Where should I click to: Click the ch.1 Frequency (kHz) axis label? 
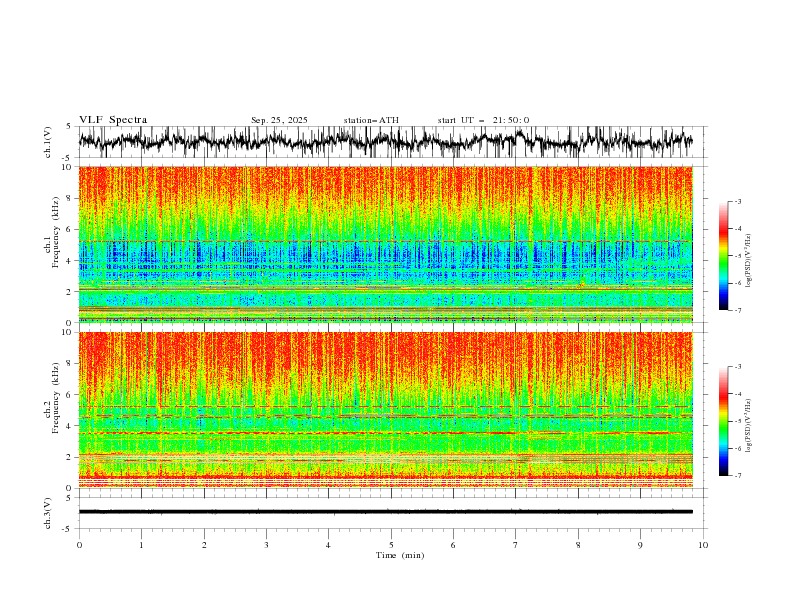[51, 230]
